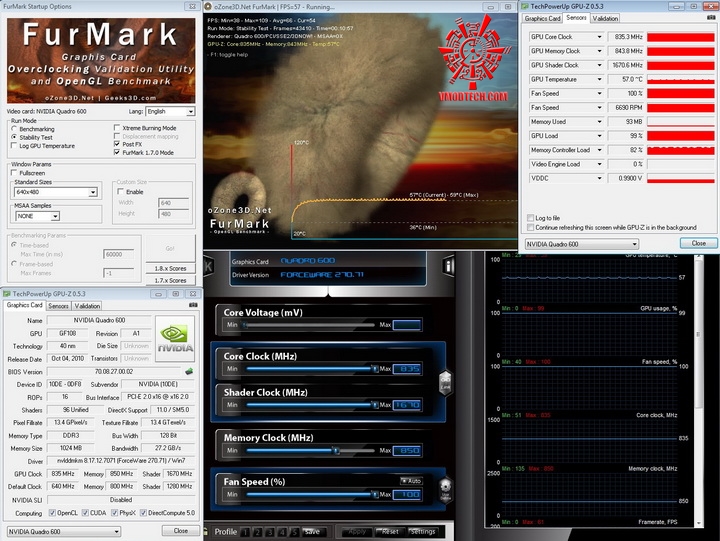The image size is (720, 541).
Task: Click the Memory Clock 850 value field
Action: click(407, 451)
